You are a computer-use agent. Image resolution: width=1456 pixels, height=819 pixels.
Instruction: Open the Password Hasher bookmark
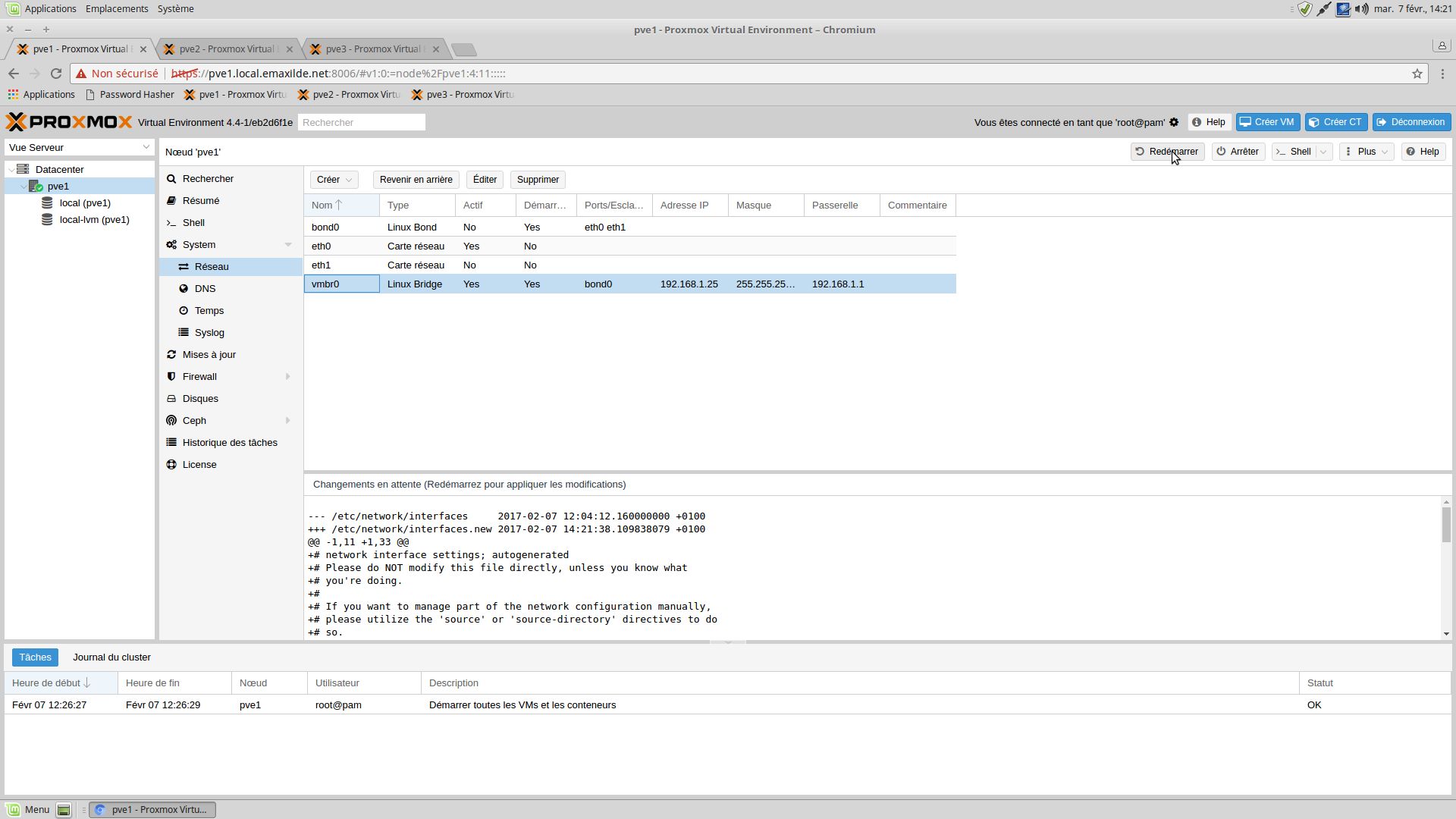click(x=130, y=95)
